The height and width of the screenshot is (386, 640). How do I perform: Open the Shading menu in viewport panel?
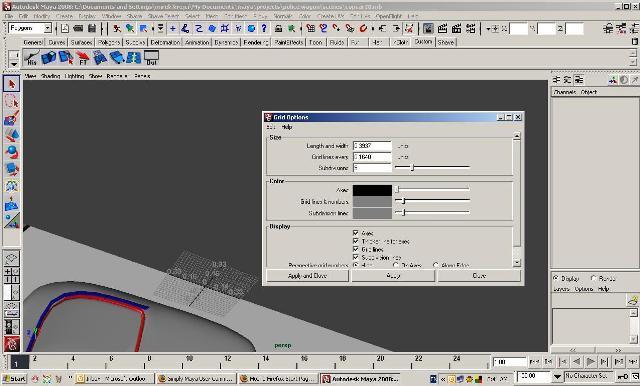pyautogui.click(x=51, y=76)
